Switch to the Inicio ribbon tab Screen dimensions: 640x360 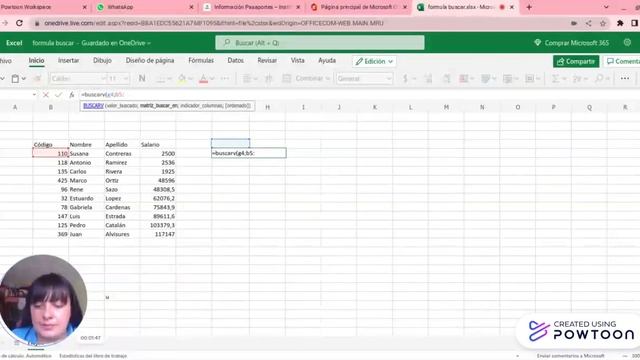click(36, 60)
